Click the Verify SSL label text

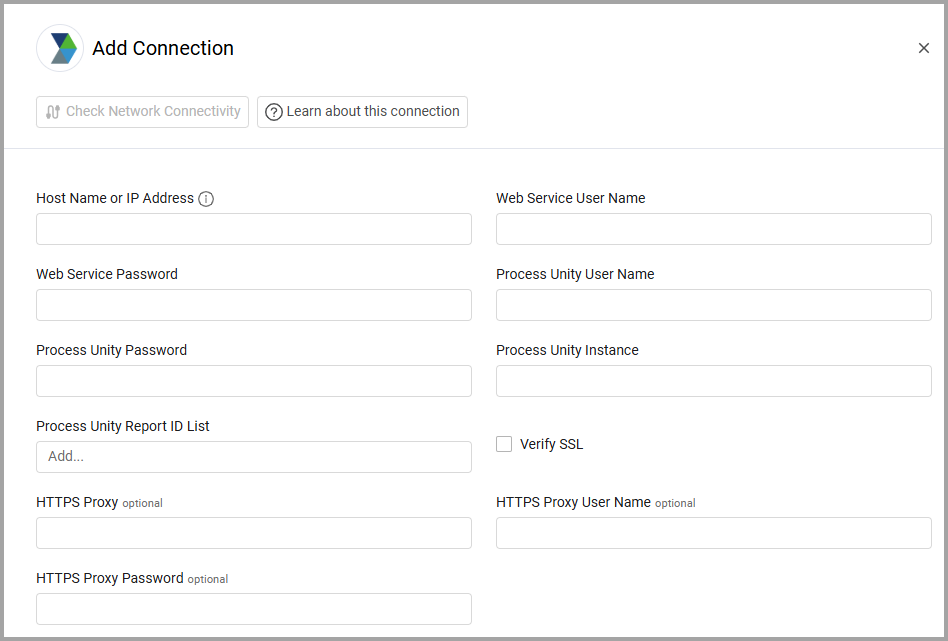tap(551, 444)
